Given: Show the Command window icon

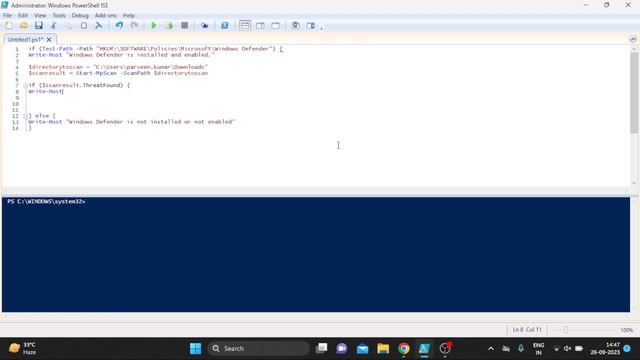Looking at the screenshot, I should point(296,26).
